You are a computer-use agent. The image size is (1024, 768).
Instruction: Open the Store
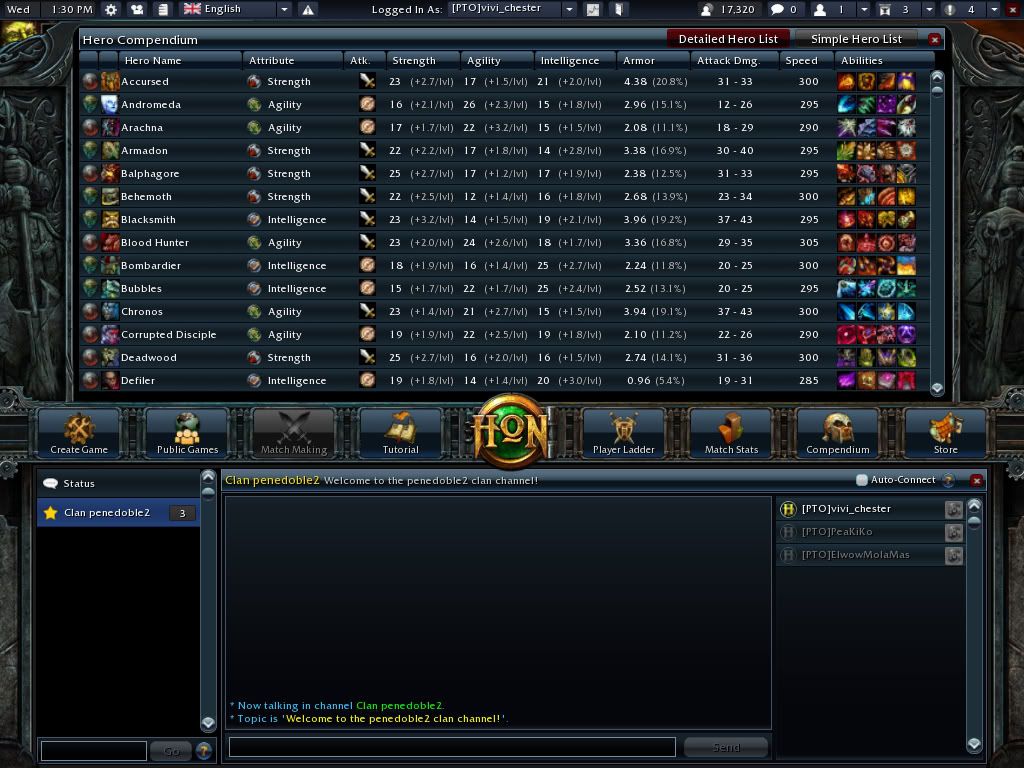click(945, 432)
